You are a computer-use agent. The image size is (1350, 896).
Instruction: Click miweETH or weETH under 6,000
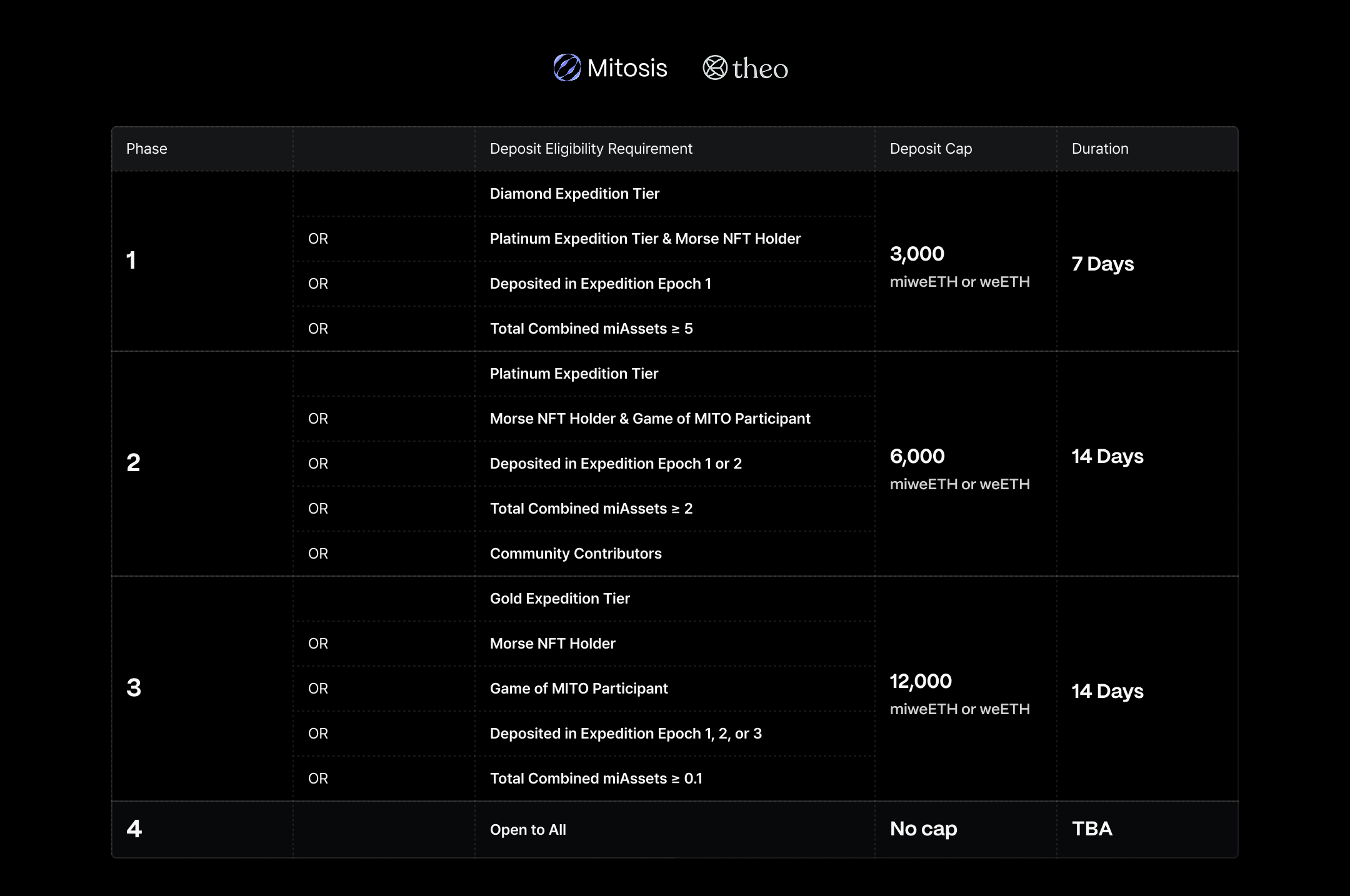[960, 484]
